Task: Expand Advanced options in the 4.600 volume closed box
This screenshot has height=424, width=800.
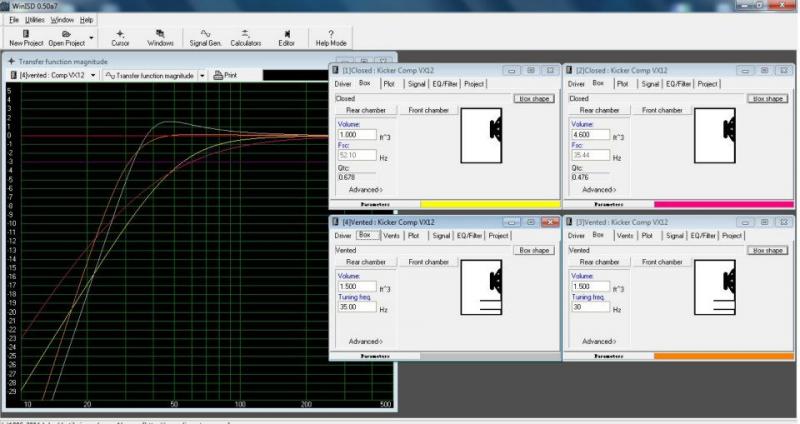Action: point(598,189)
